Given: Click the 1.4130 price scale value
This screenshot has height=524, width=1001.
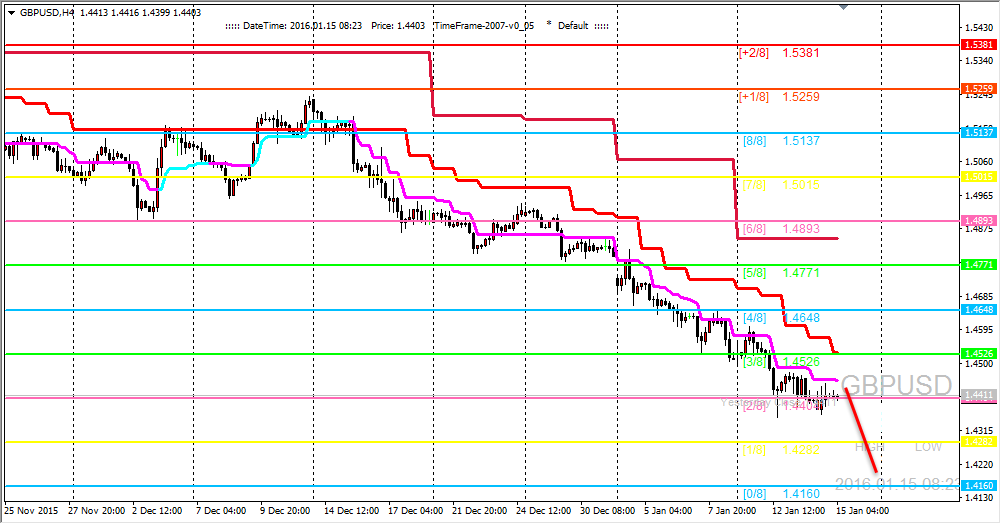Looking at the screenshot, I should (979, 498).
